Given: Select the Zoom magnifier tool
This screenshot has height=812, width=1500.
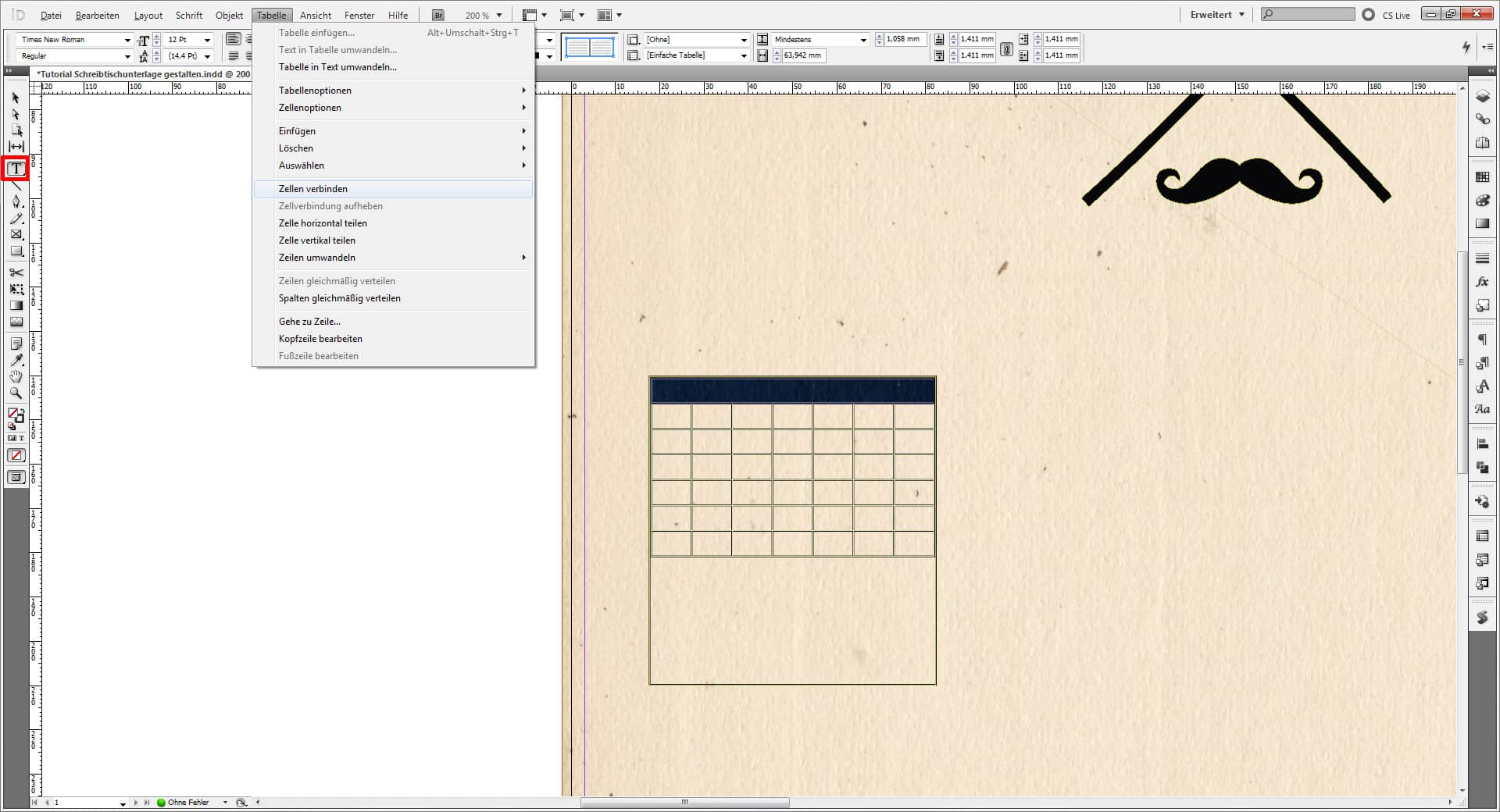Looking at the screenshot, I should tap(16, 394).
